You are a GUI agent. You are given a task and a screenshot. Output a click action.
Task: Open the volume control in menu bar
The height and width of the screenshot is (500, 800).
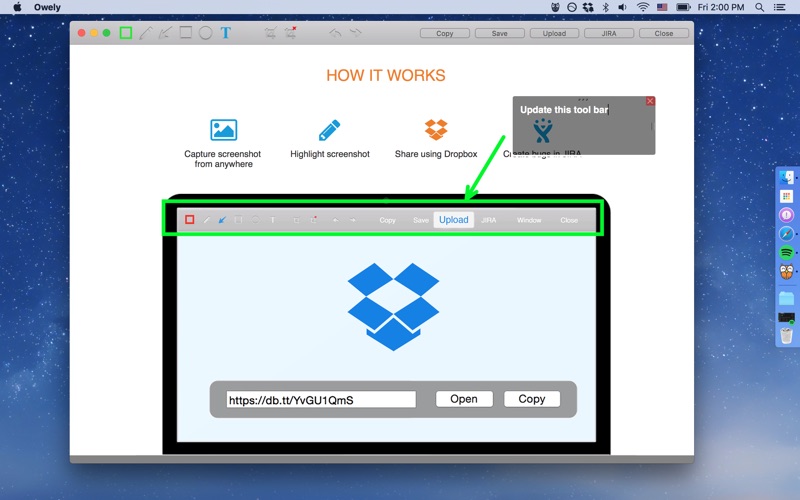tap(622, 7)
